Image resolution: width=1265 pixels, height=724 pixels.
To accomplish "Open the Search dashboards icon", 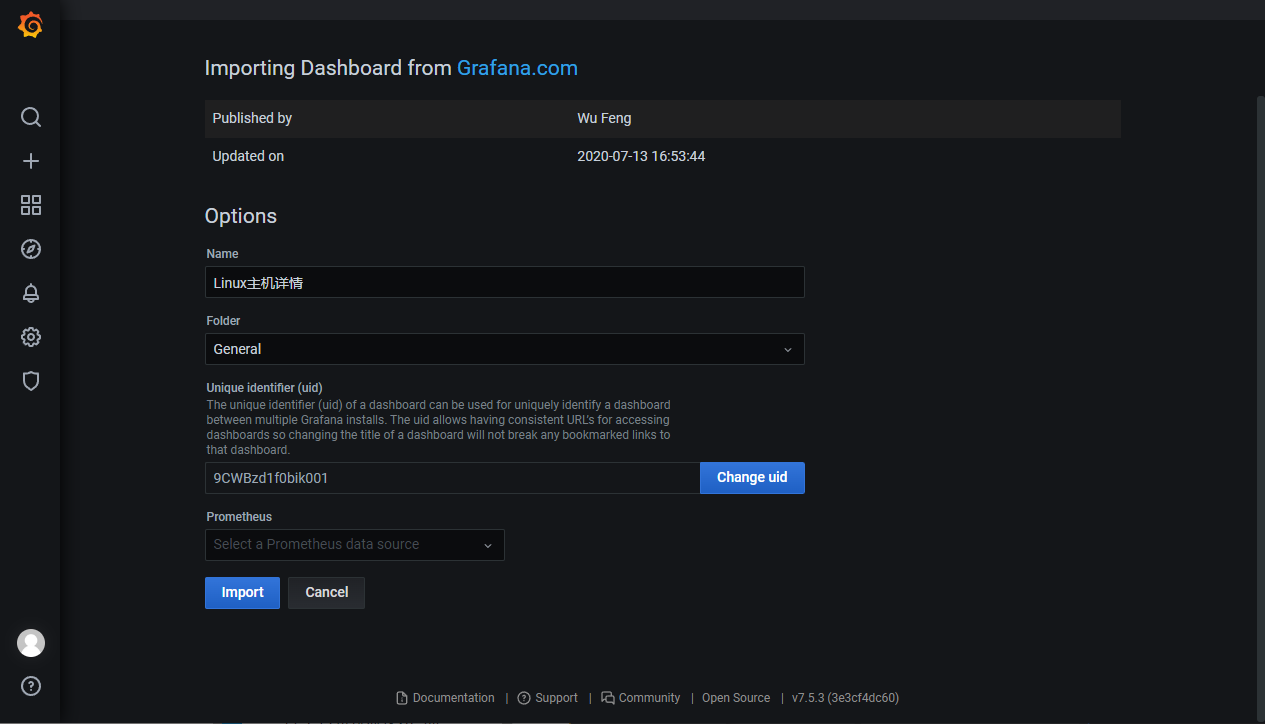I will 31,117.
